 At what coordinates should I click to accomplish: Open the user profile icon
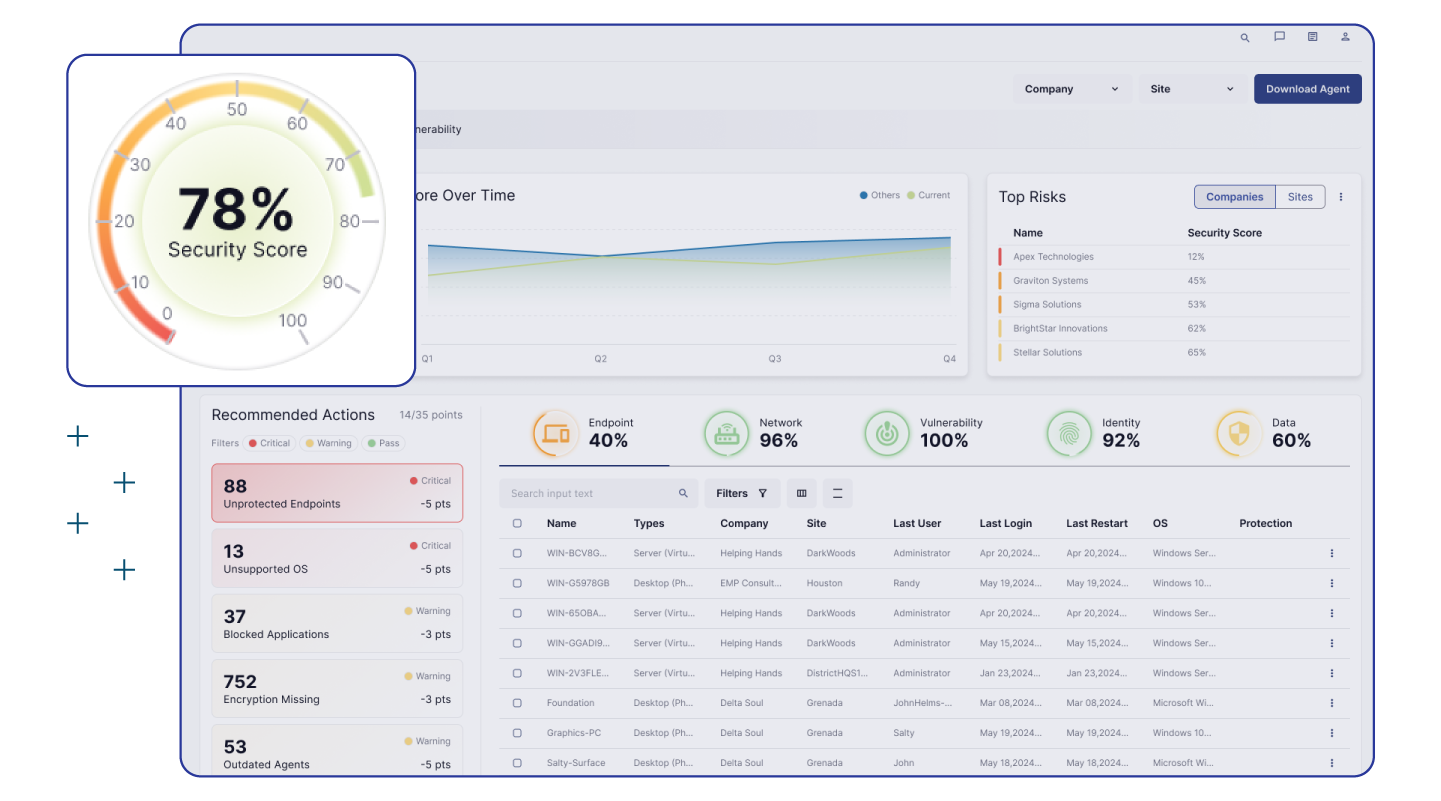point(1345,37)
